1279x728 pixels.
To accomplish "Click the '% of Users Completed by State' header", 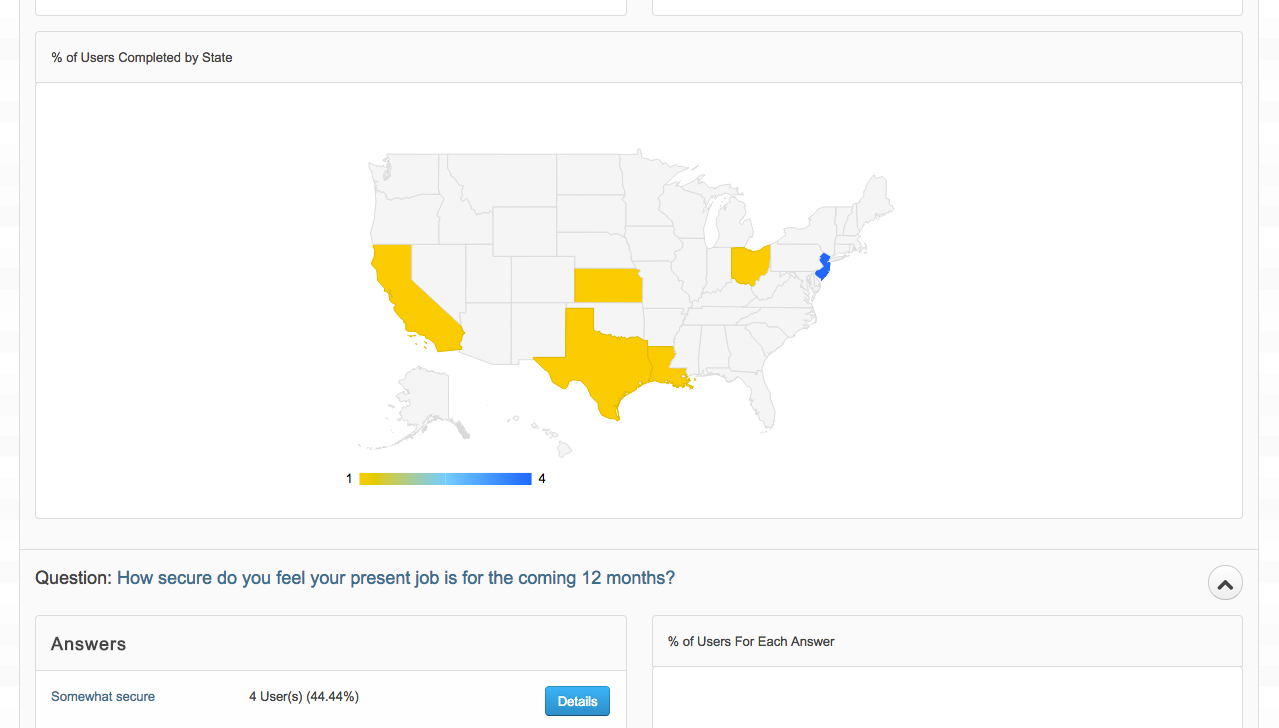I will coord(142,58).
